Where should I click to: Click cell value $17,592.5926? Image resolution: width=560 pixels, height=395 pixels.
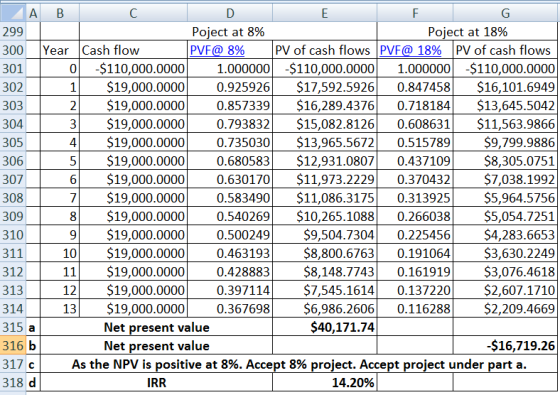tap(325, 87)
